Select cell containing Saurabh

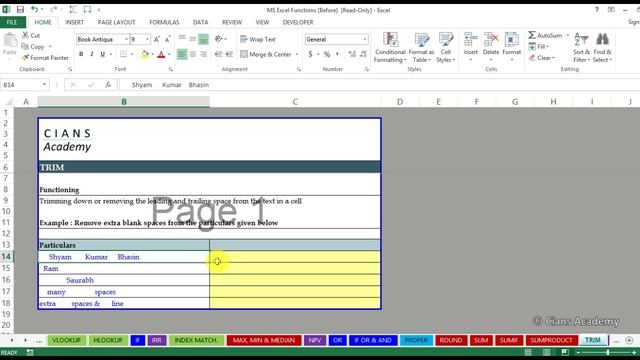(124, 280)
